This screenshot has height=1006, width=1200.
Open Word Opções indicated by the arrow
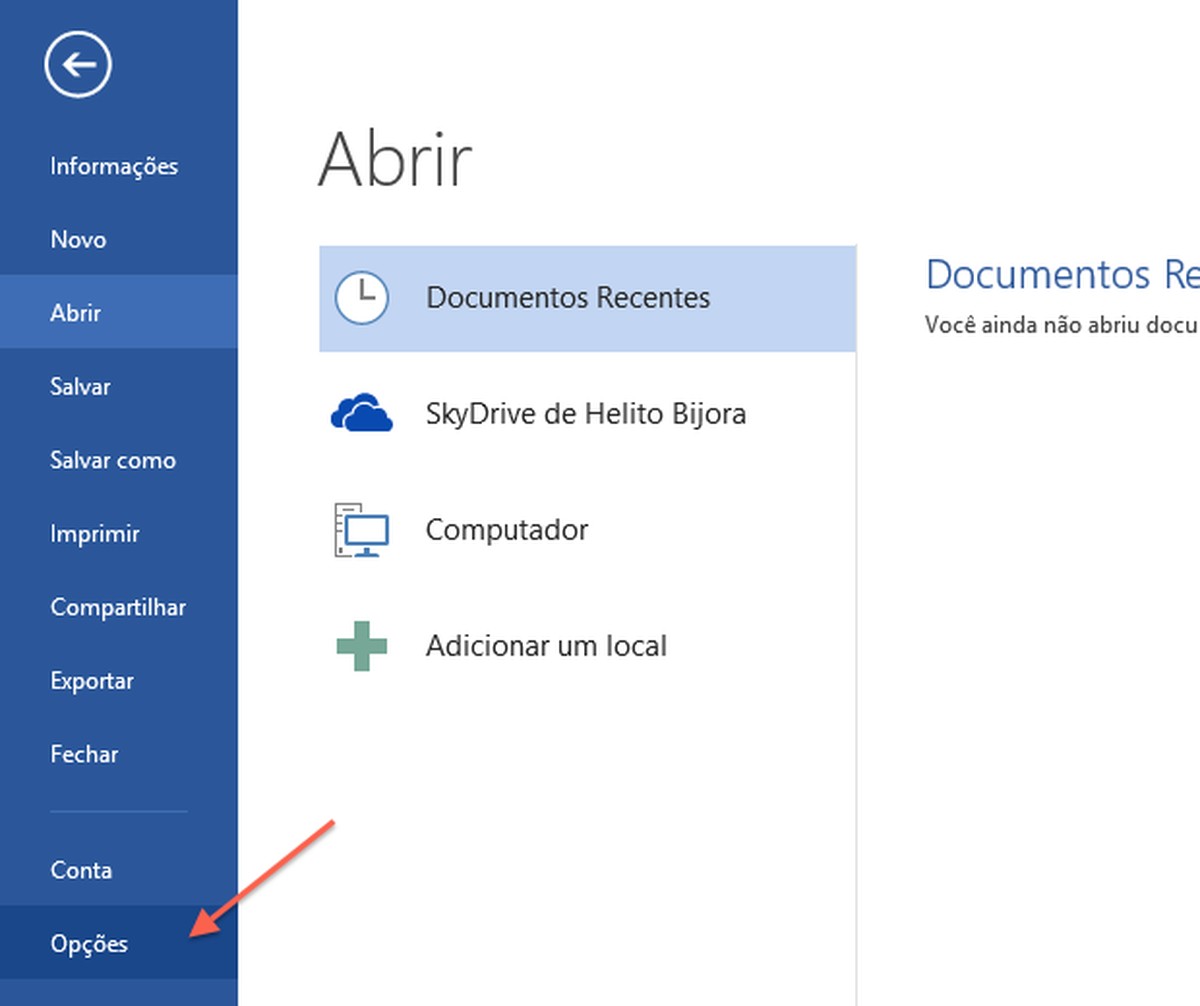click(89, 942)
